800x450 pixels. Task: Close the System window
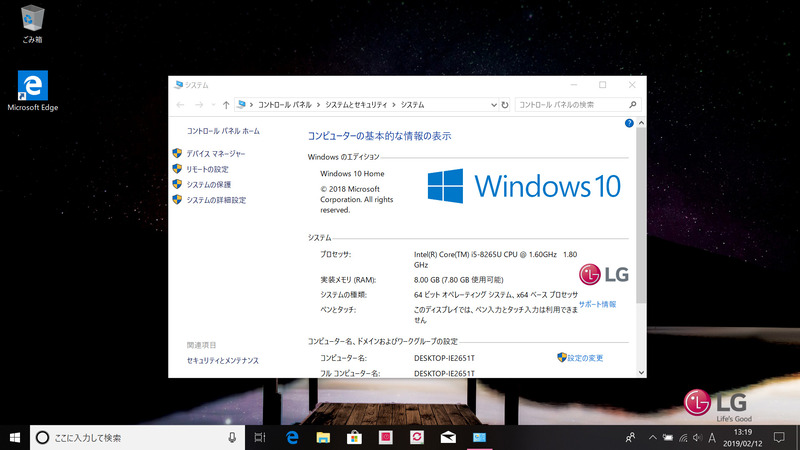coord(632,85)
